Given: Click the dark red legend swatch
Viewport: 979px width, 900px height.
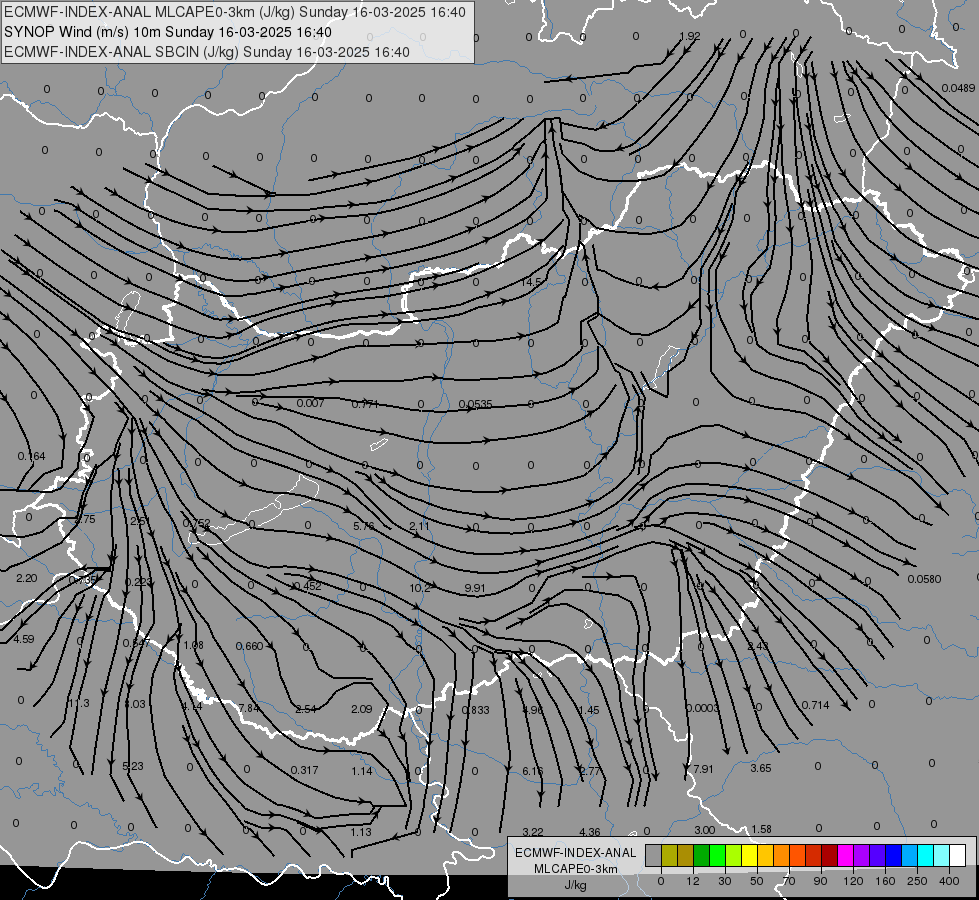Looking at the screenshot, I should (x=830, y=856).
